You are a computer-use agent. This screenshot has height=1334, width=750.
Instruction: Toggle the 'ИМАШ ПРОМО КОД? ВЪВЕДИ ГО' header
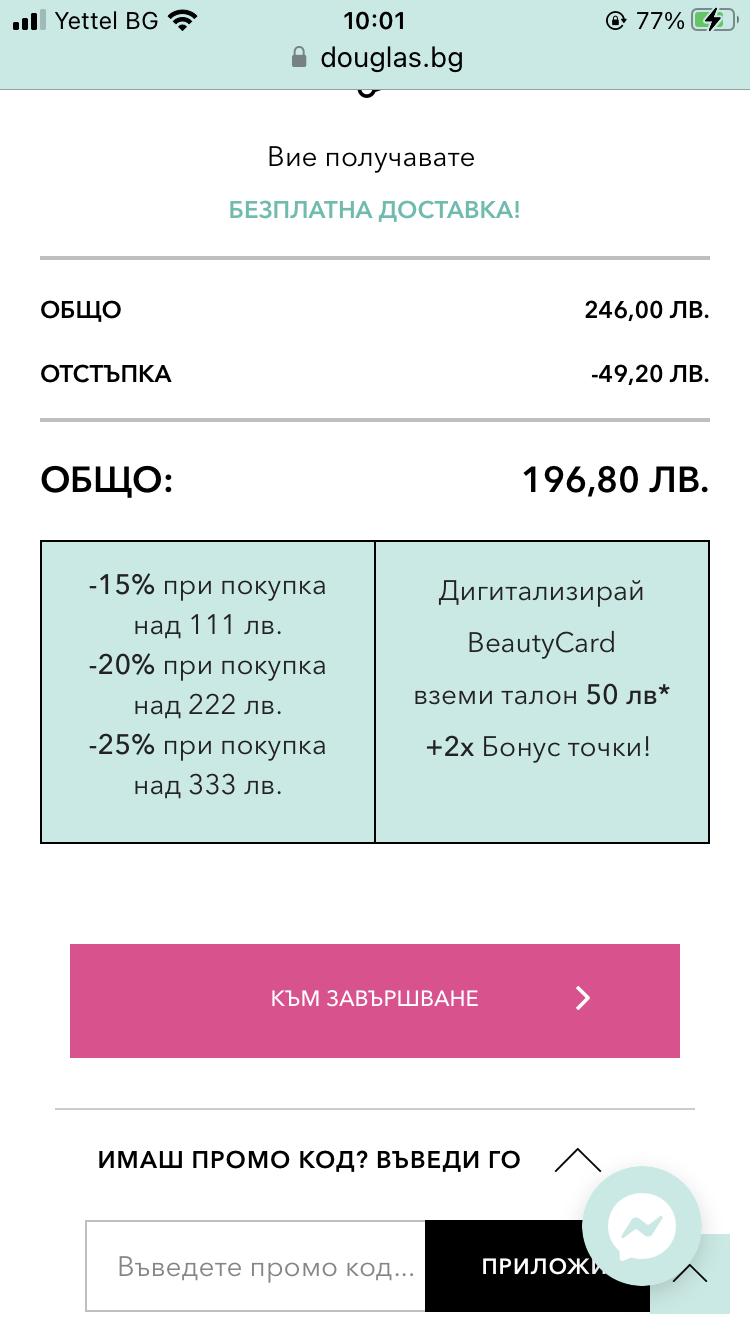coord(310,1160)
